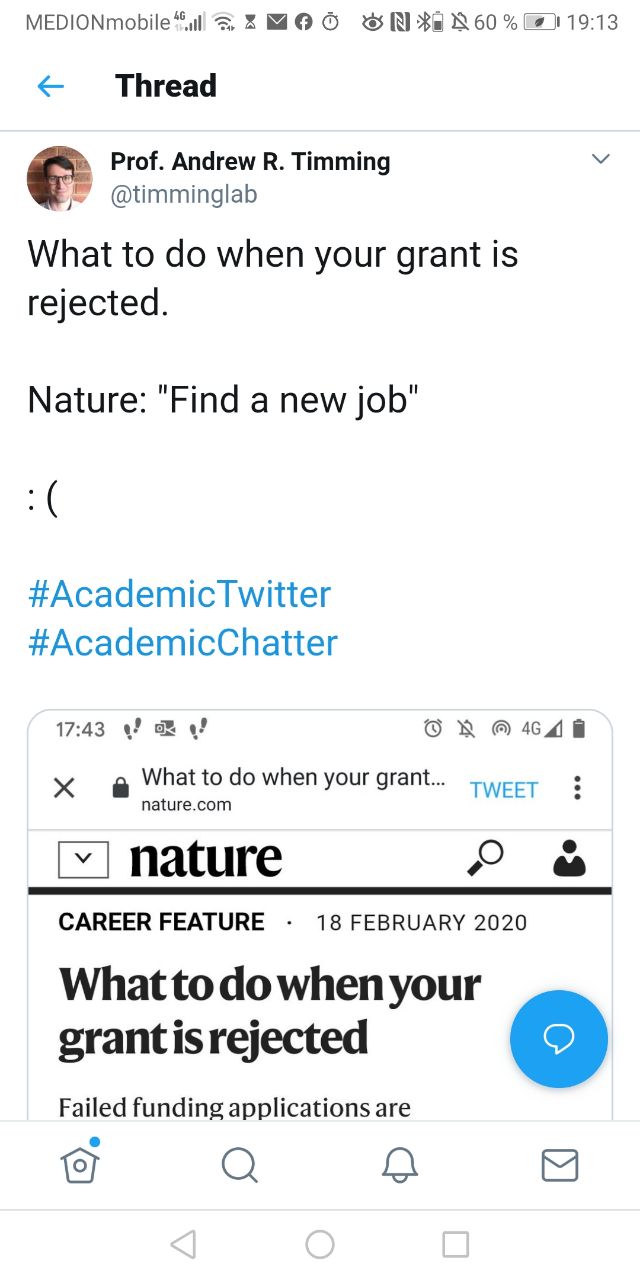640x1280 pixels.
Task: Click the TWEET button in screenshot
Action: (504, 790)
